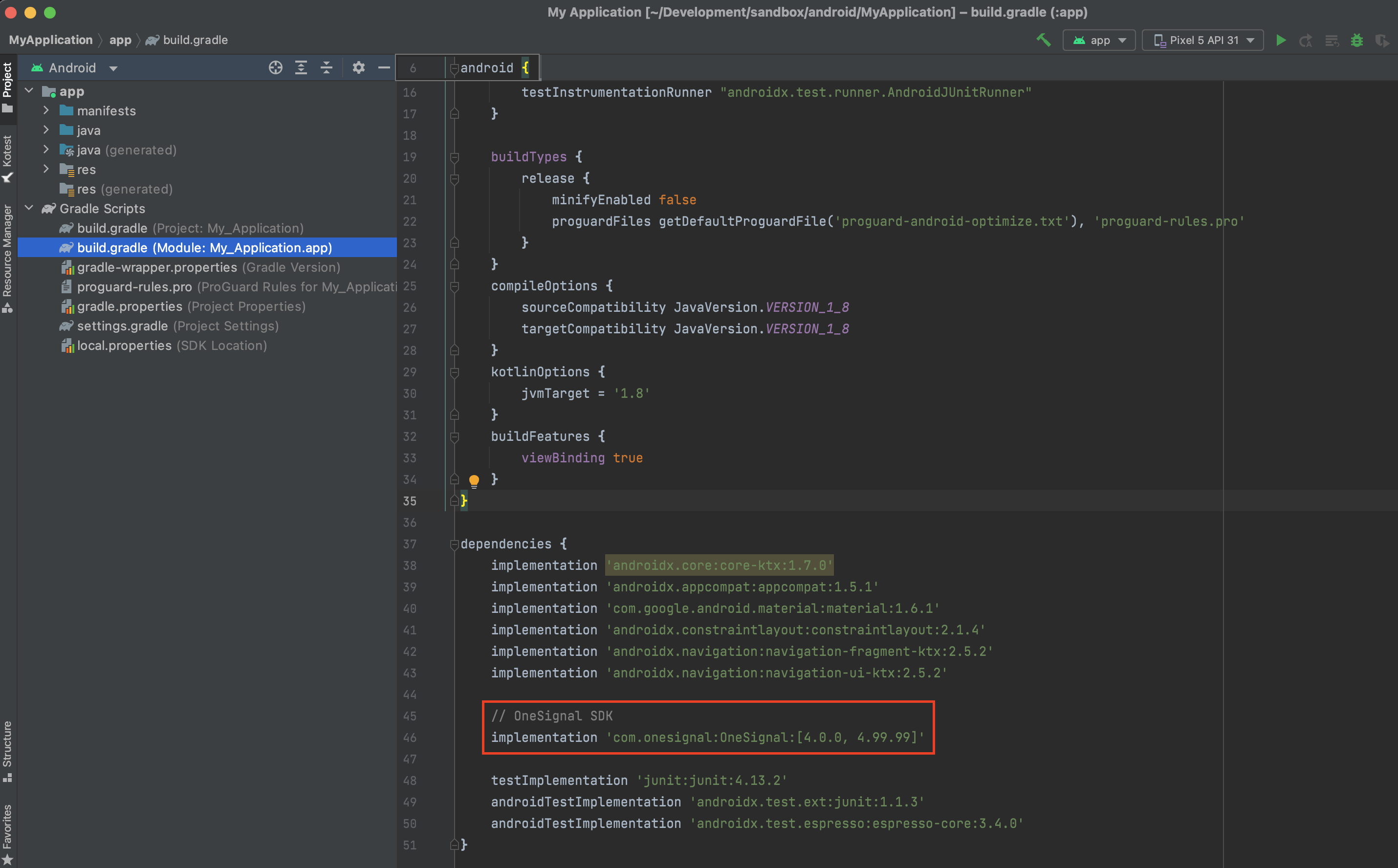The image size is (1398, 868).
Task: Open Project panel gear settings
Action: [358, 68]
